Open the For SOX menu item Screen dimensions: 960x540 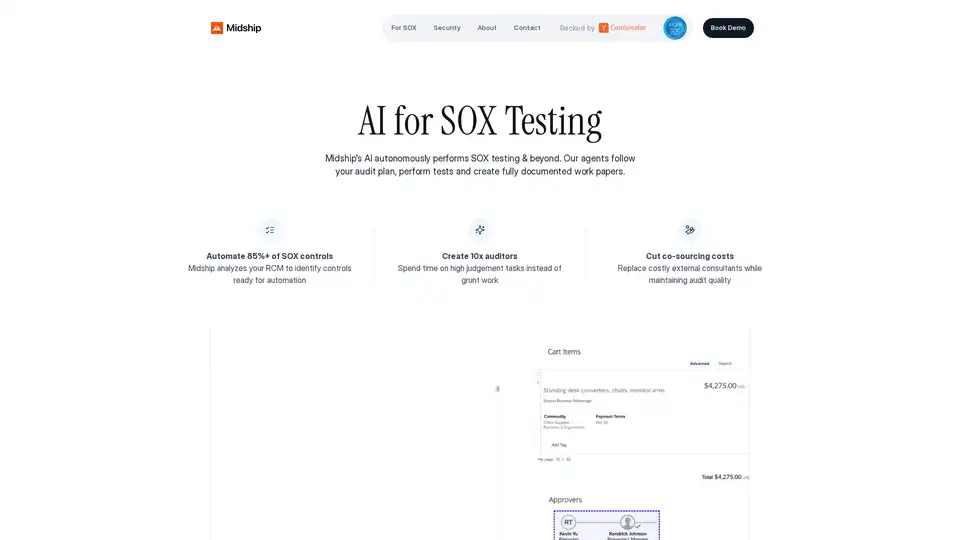(404, 28)
